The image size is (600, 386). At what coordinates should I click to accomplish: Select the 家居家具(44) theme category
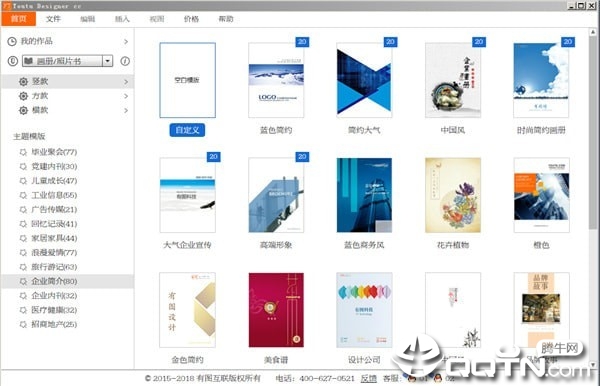54,238
